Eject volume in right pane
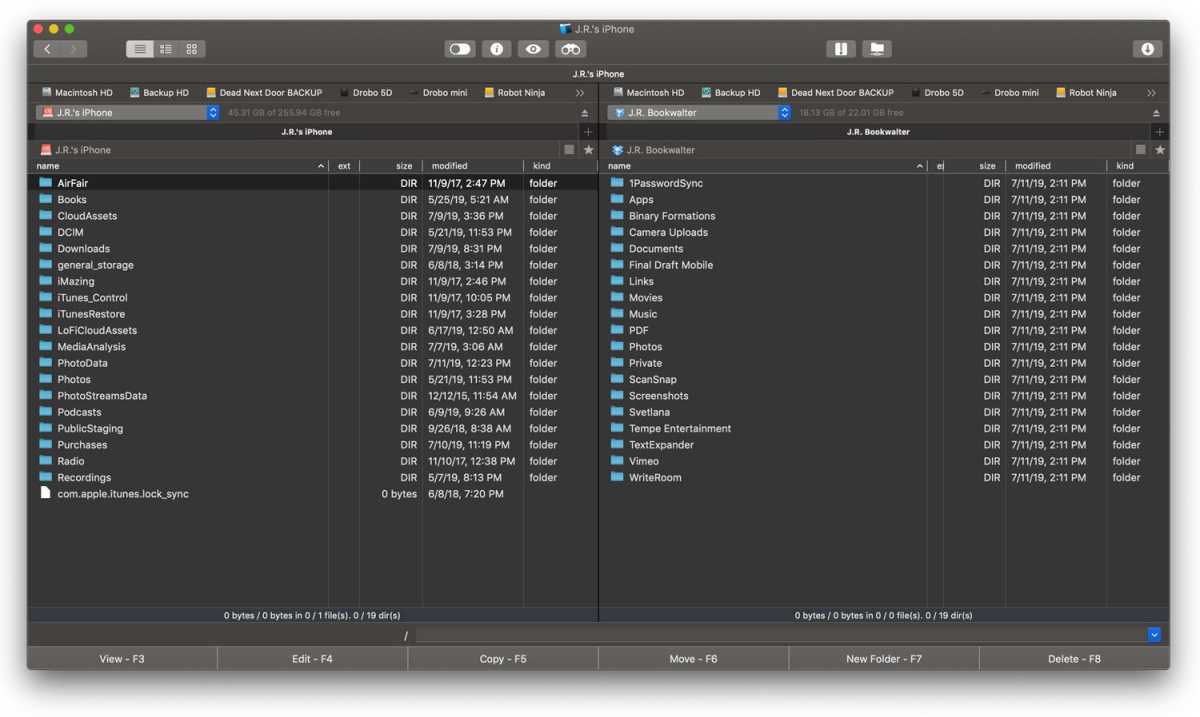 (x=1157, y=113)
